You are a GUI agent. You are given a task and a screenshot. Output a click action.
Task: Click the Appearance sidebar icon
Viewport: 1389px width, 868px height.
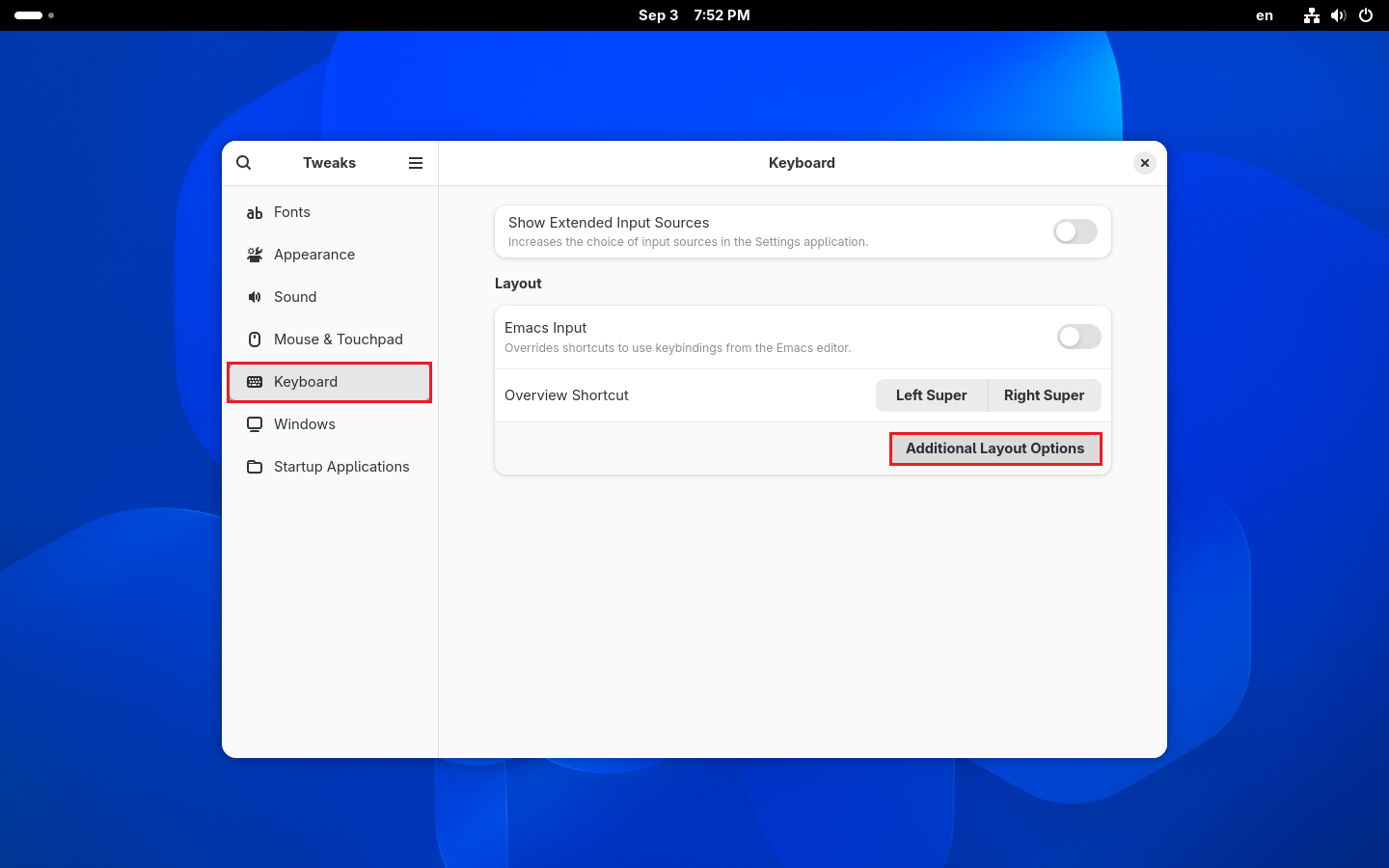(255, 255)
